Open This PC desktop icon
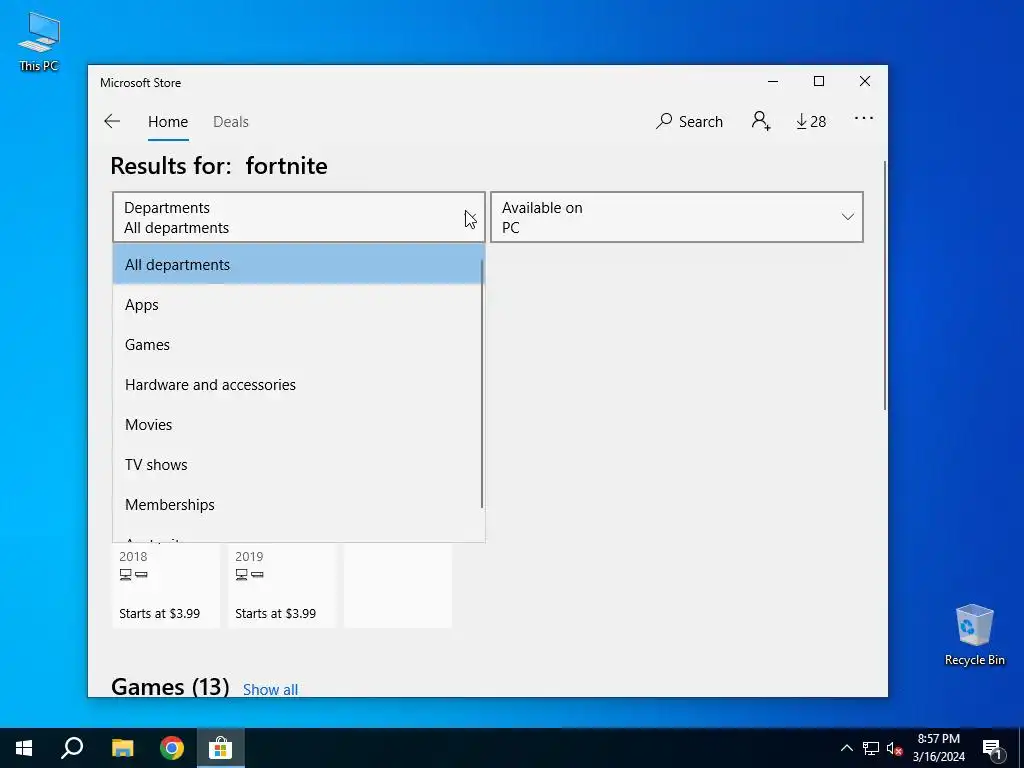The height and width of the screenshot is (768, 1024). (x=39, y=42)
